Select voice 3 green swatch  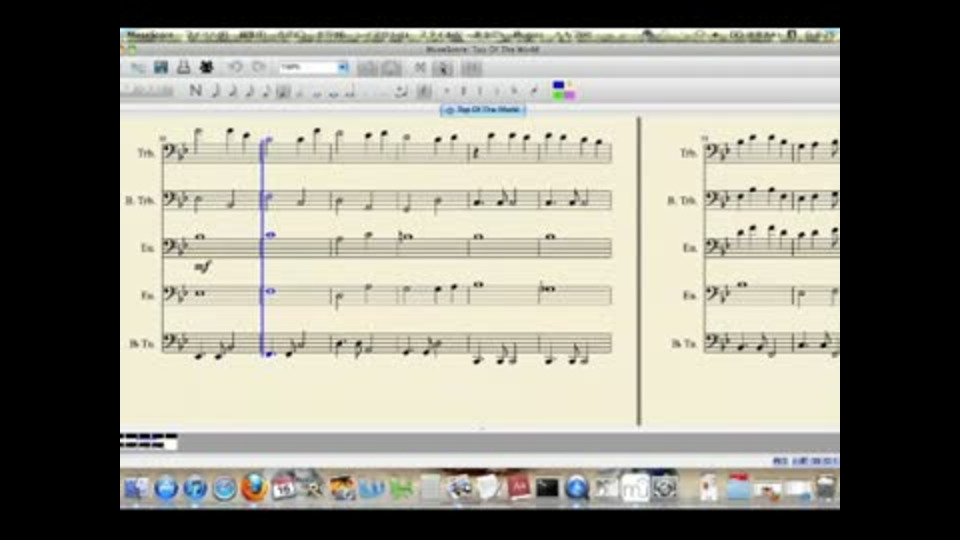[558, 96]
